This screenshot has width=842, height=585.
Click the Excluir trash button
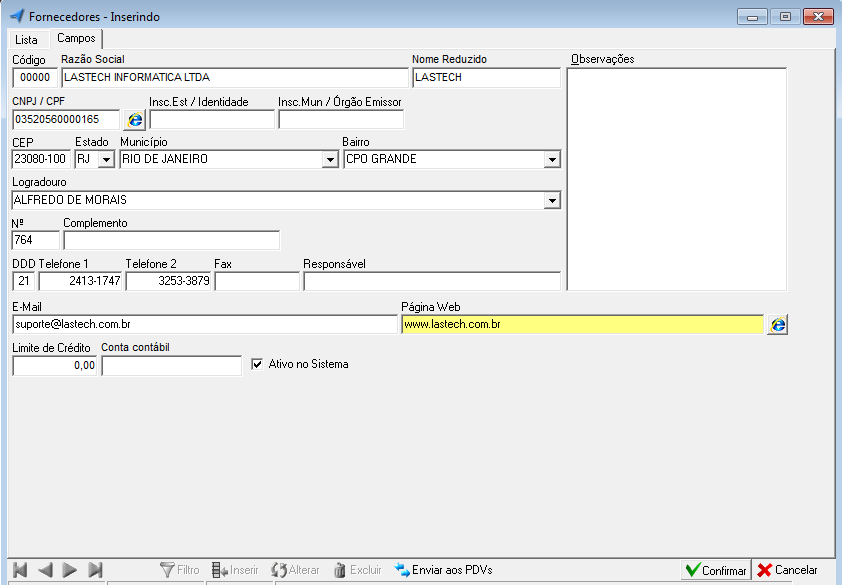click(357, 570)
